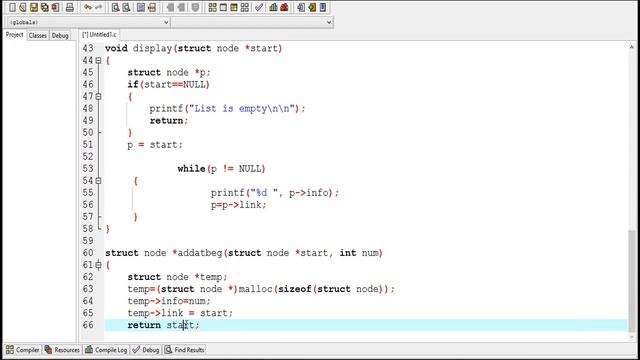Click "List is empty\n\n" string on line 48
640x360 pixels.
coord(242,109)
